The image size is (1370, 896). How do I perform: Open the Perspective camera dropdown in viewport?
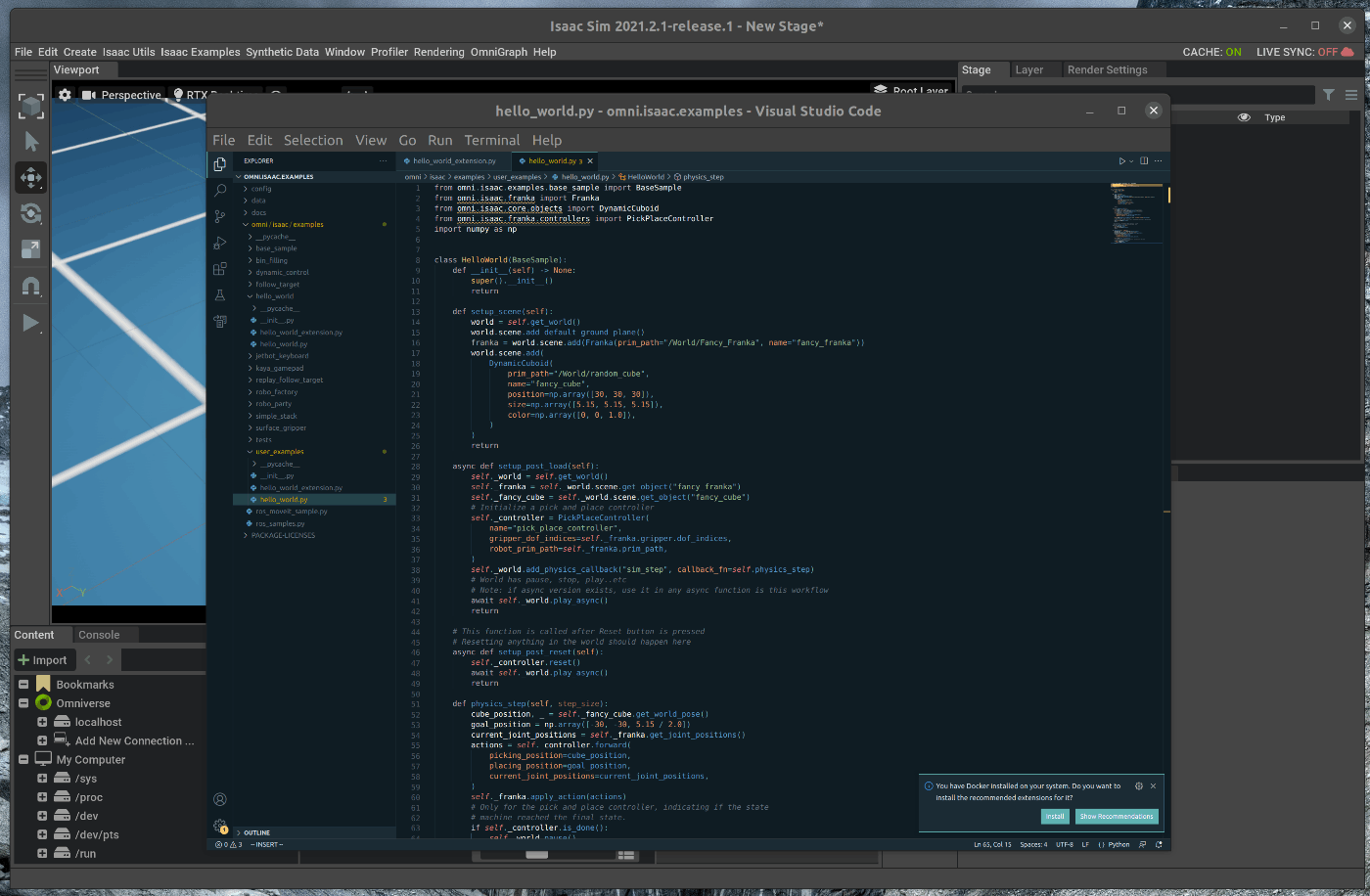point(123,95)
